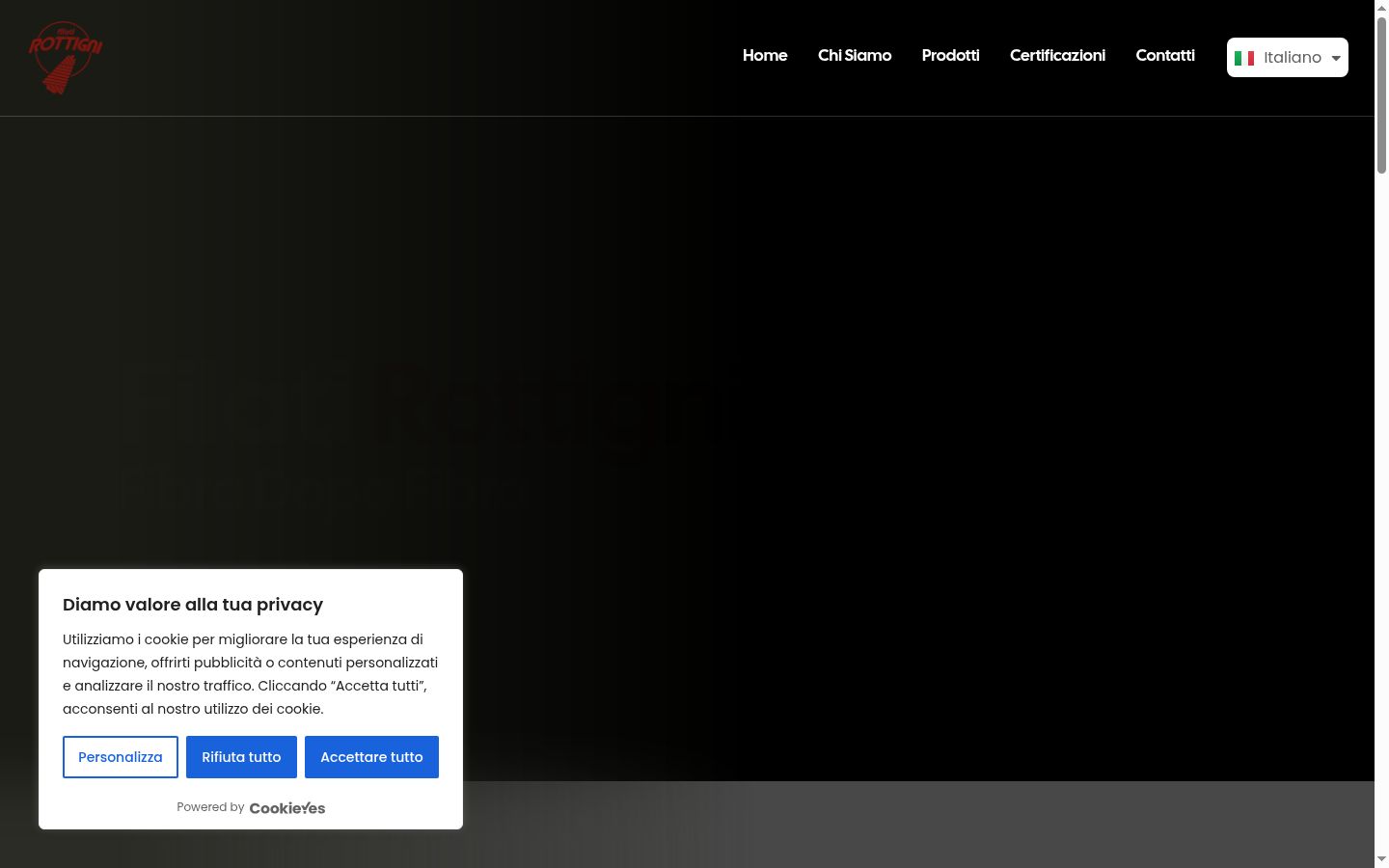Click the page vertical scrollbar thumb
This screenshot has width=1389, height=868.
click(x=1381, y=95)
